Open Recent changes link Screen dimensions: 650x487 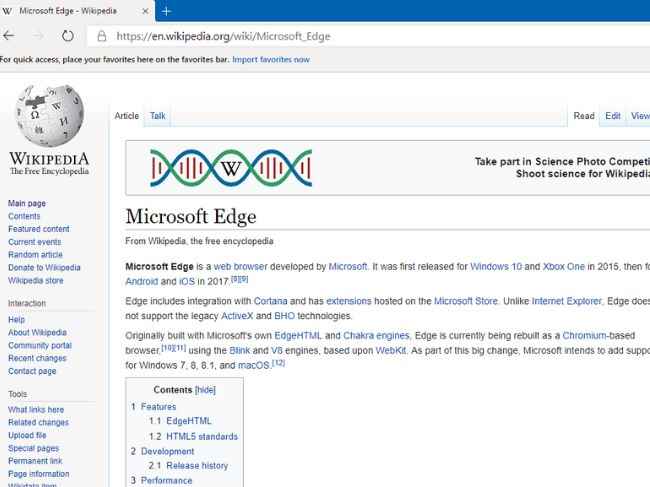coord(37,358)
